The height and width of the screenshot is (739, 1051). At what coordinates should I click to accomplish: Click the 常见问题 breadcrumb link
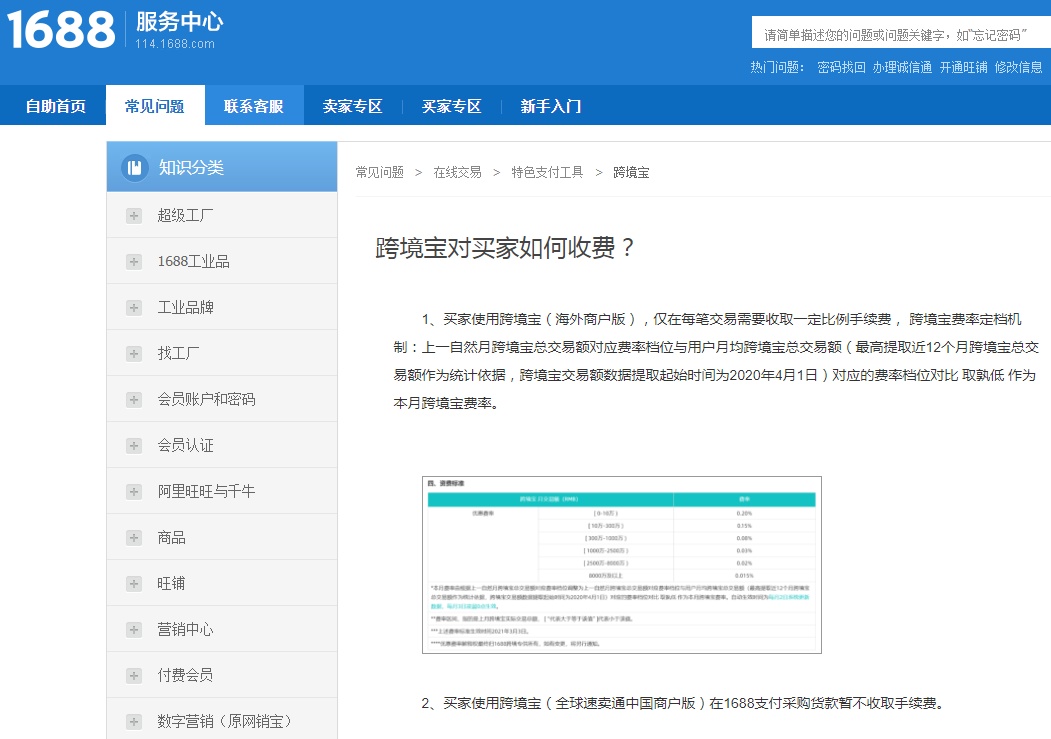pyautogui.click(x=379, y=172)
